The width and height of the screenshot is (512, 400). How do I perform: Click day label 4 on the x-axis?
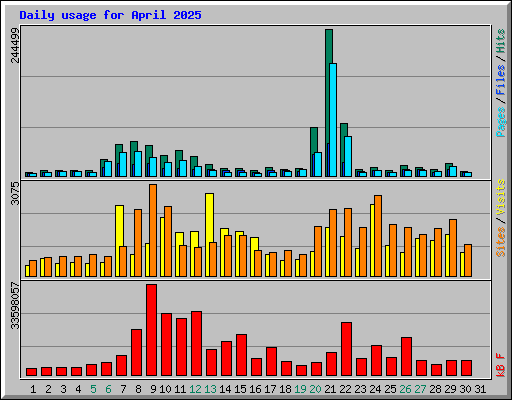coord(78,389)
